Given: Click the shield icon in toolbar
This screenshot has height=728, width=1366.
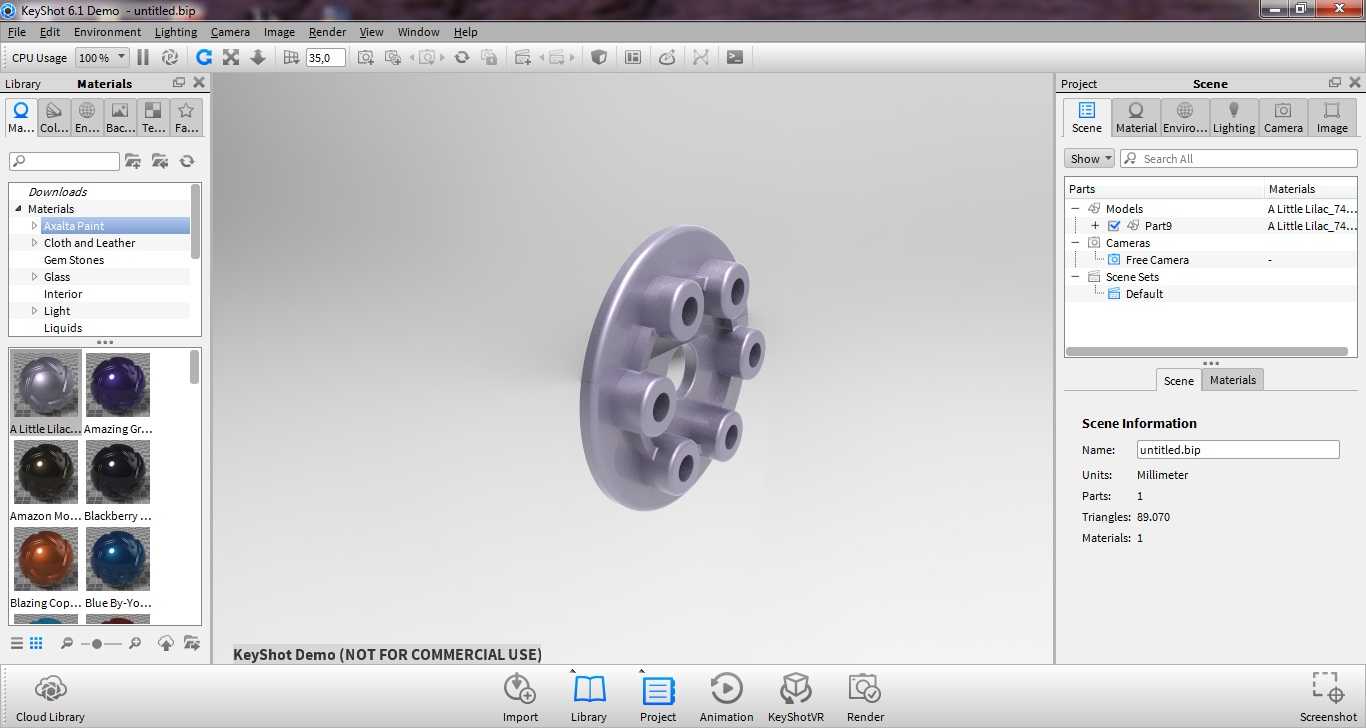Looking at the screenshot, I should coord(599,57).
